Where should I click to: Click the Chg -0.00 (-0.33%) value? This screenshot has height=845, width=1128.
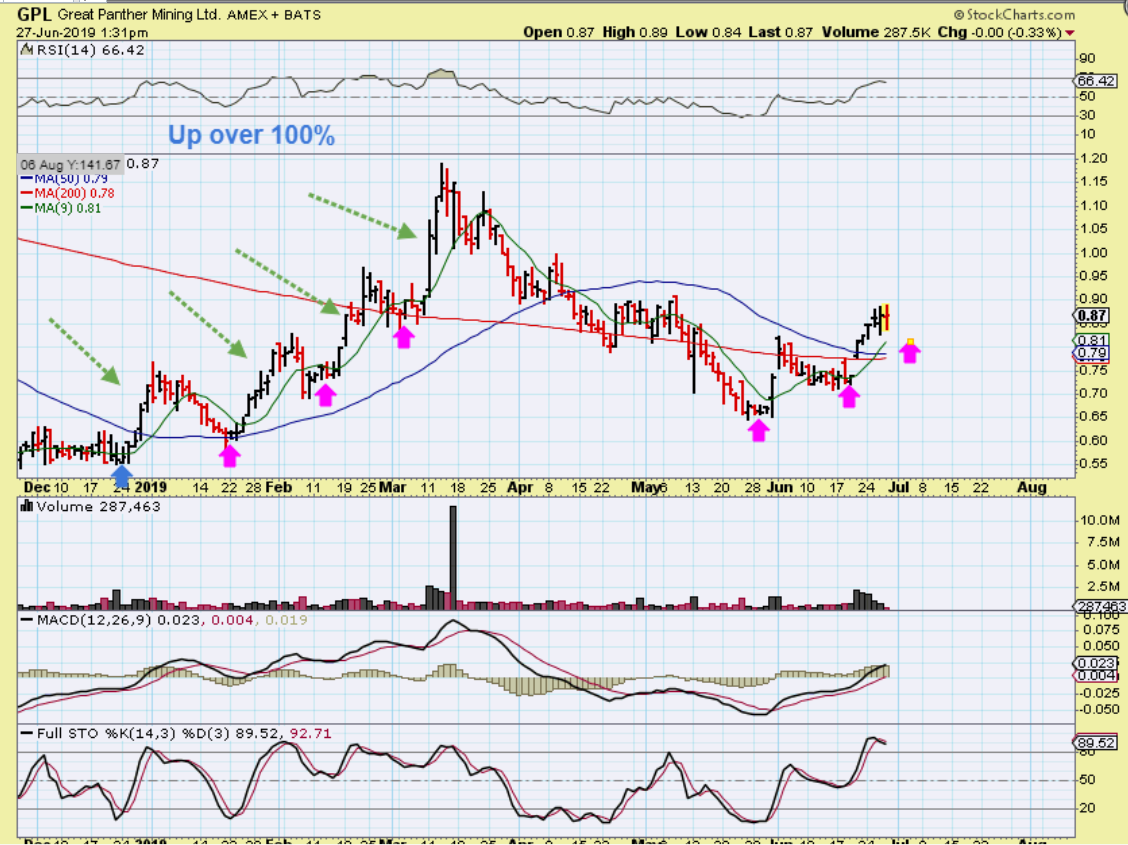(x=999, y=32)
